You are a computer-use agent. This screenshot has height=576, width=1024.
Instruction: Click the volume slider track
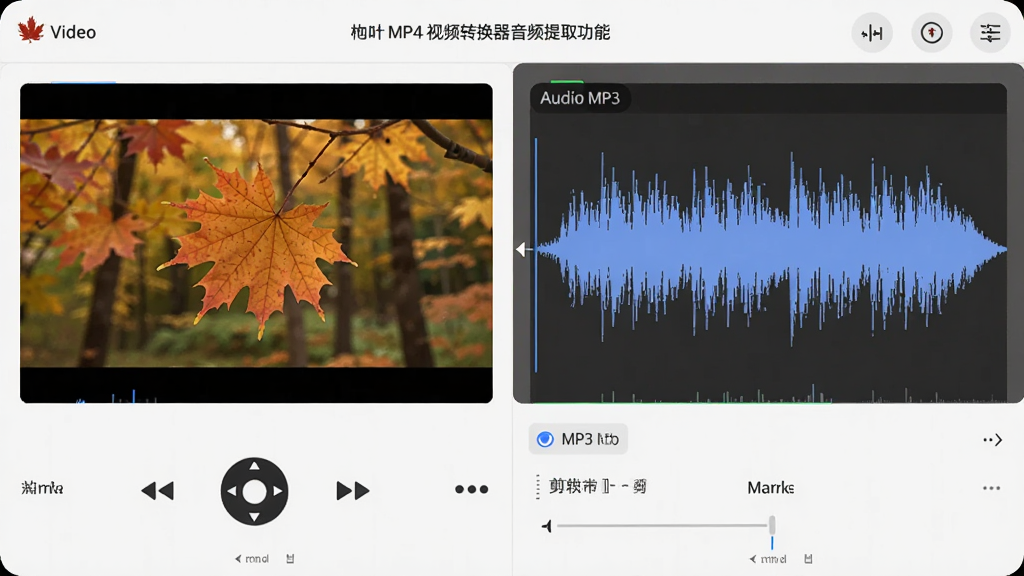coord(662,525)
